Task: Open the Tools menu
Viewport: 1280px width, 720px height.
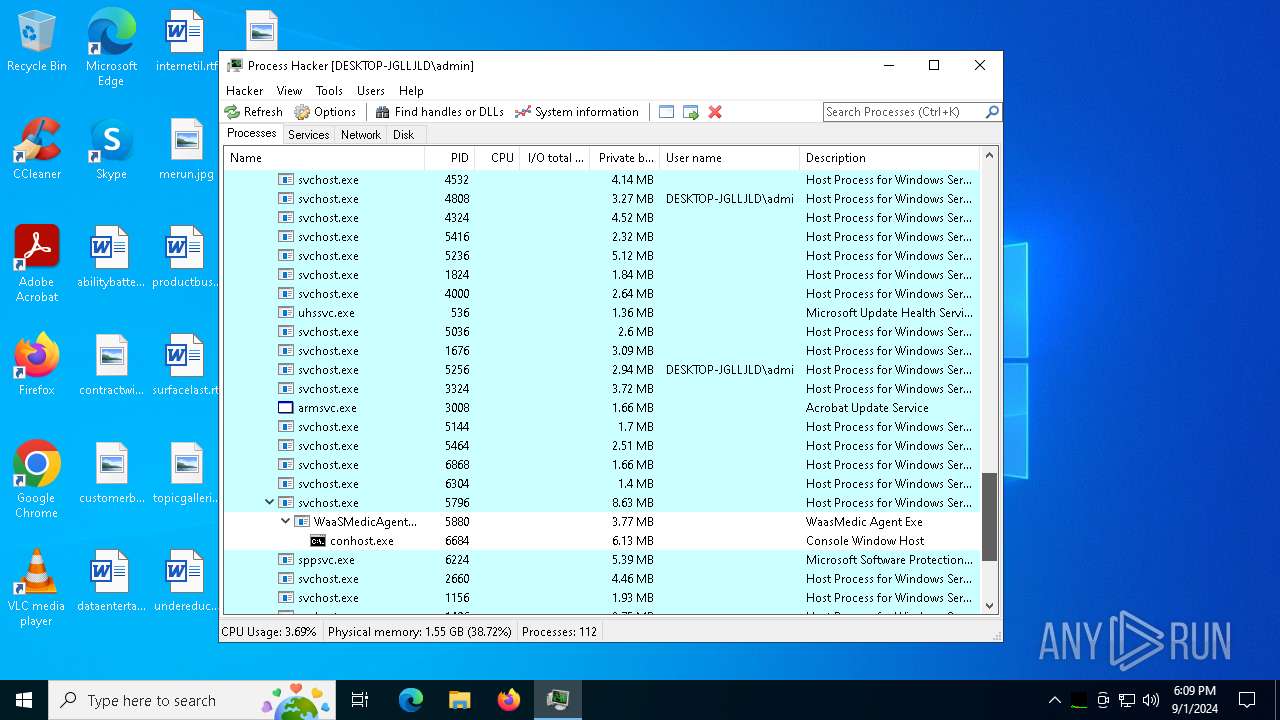Action: click(329, 90)
